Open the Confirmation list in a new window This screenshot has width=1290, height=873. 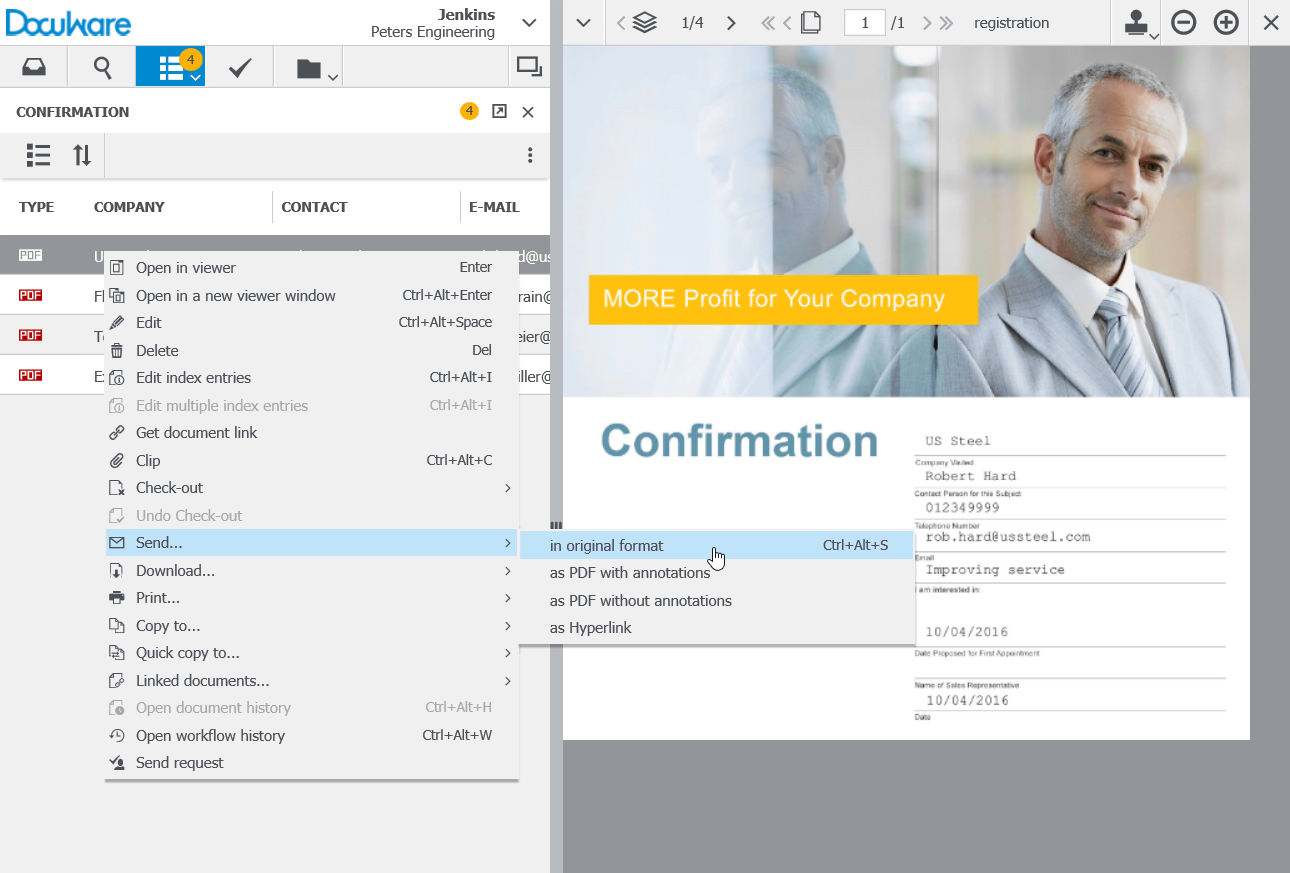(499, 111)
